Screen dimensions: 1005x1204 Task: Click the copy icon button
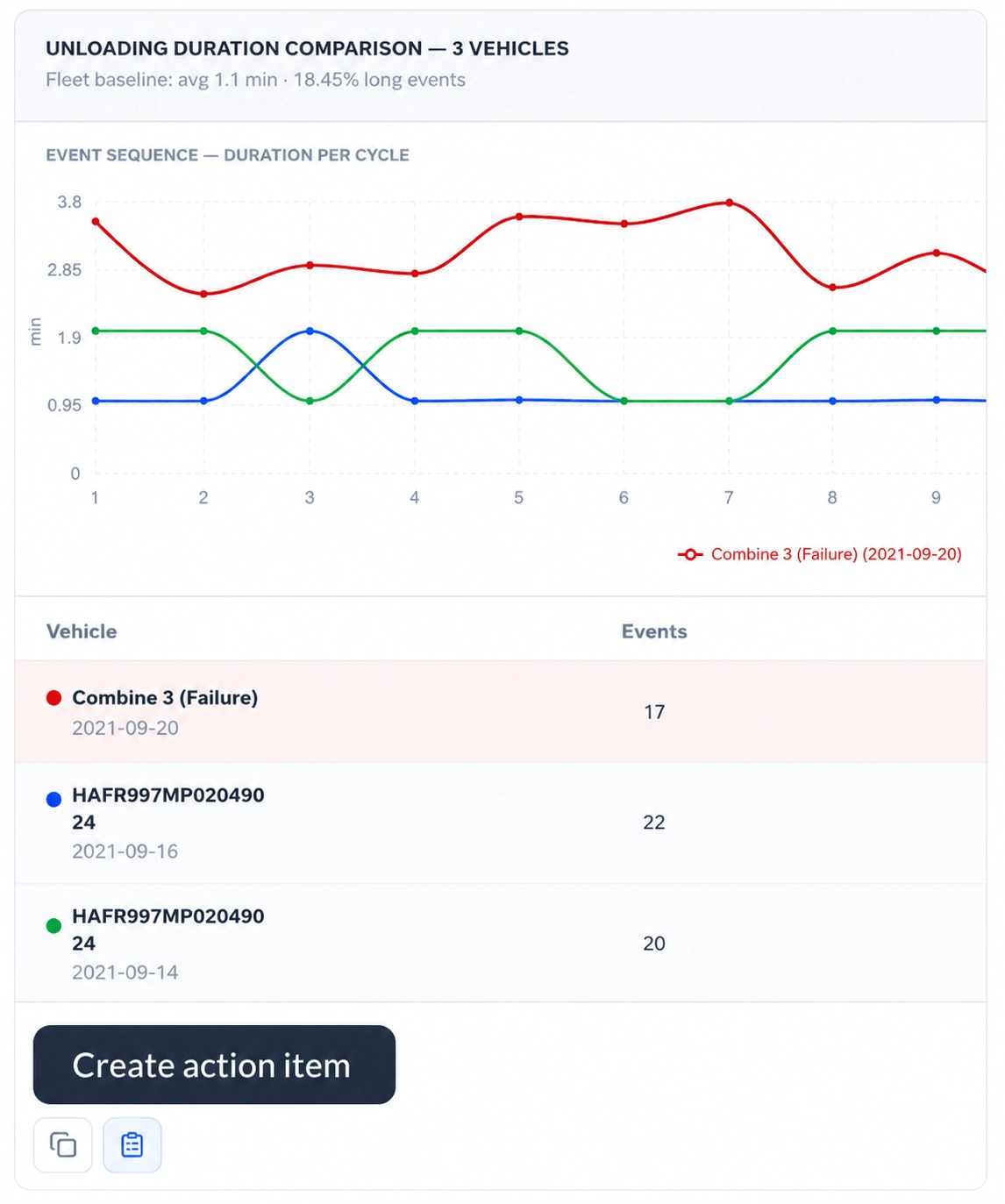(63, 1144)
